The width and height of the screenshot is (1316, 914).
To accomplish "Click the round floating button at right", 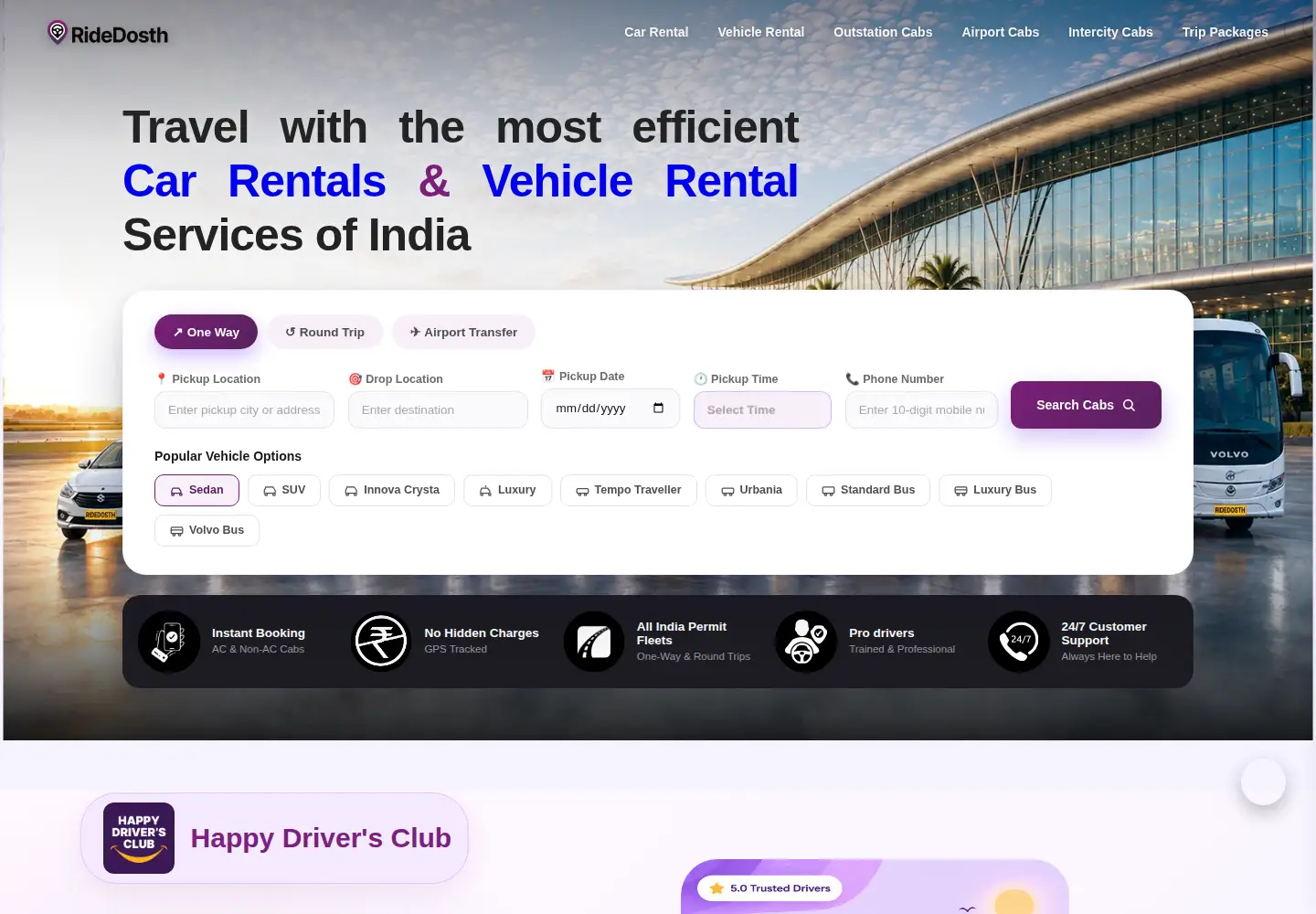I will tap(1263, 781).
